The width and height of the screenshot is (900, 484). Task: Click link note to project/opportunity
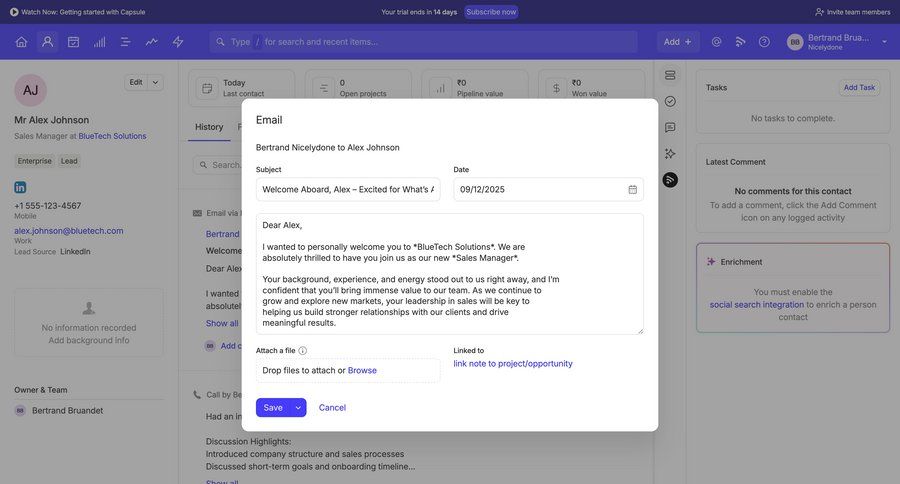tap(513, 364)
